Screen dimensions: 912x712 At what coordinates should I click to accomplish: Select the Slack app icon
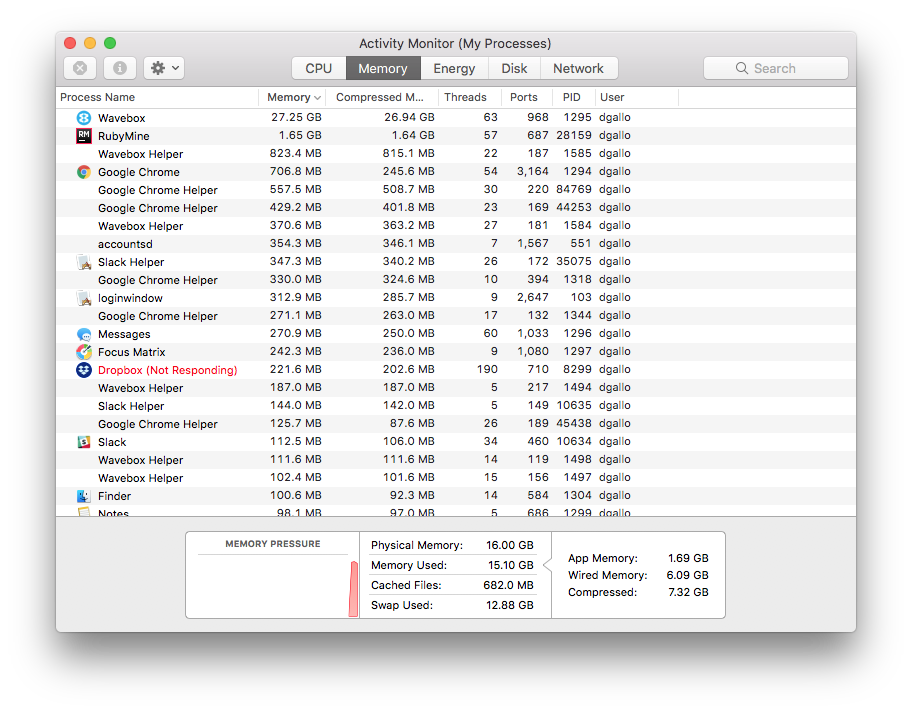(x=84, y=442)
